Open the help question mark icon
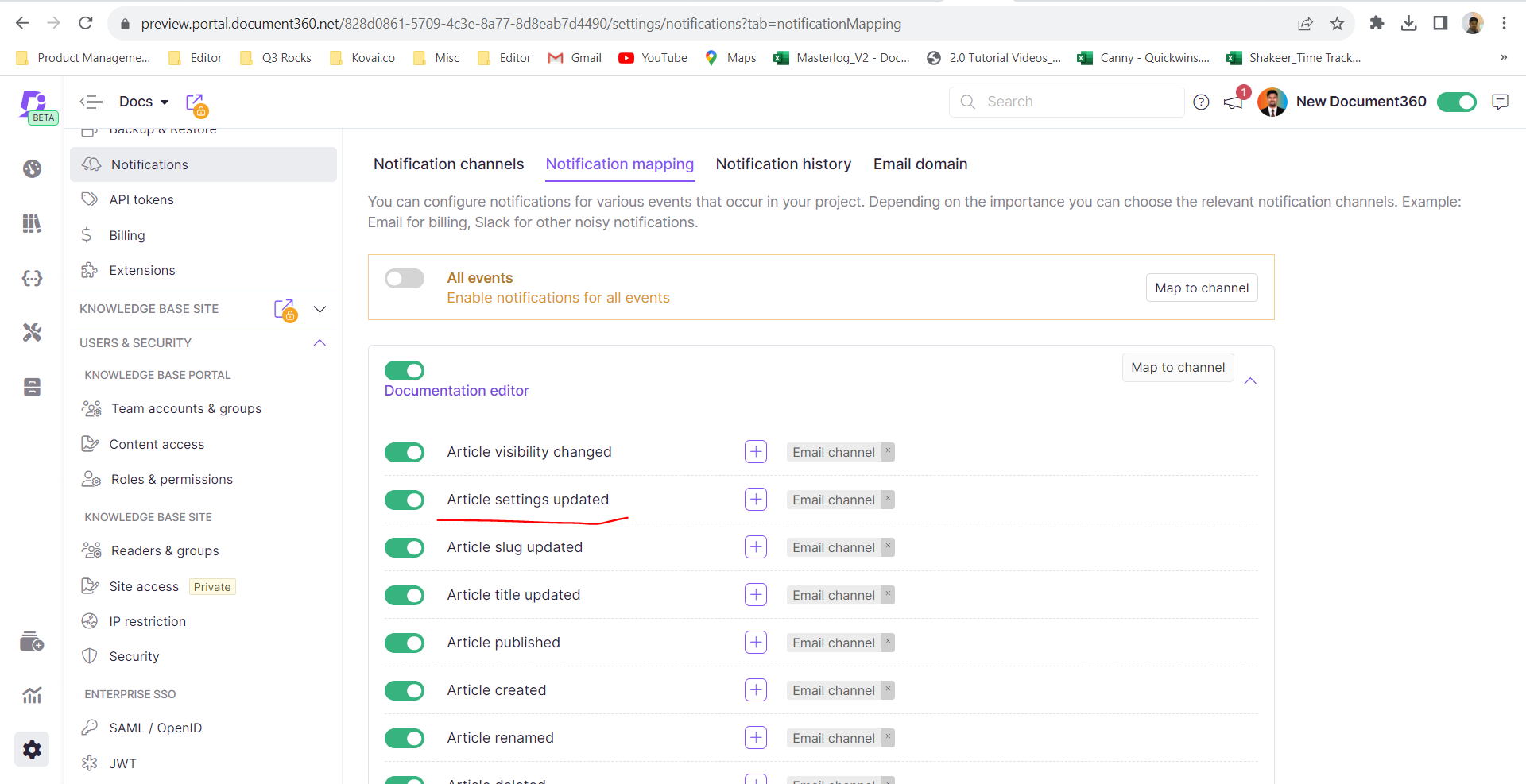The image size is (1526, 784). point(1201,102)
